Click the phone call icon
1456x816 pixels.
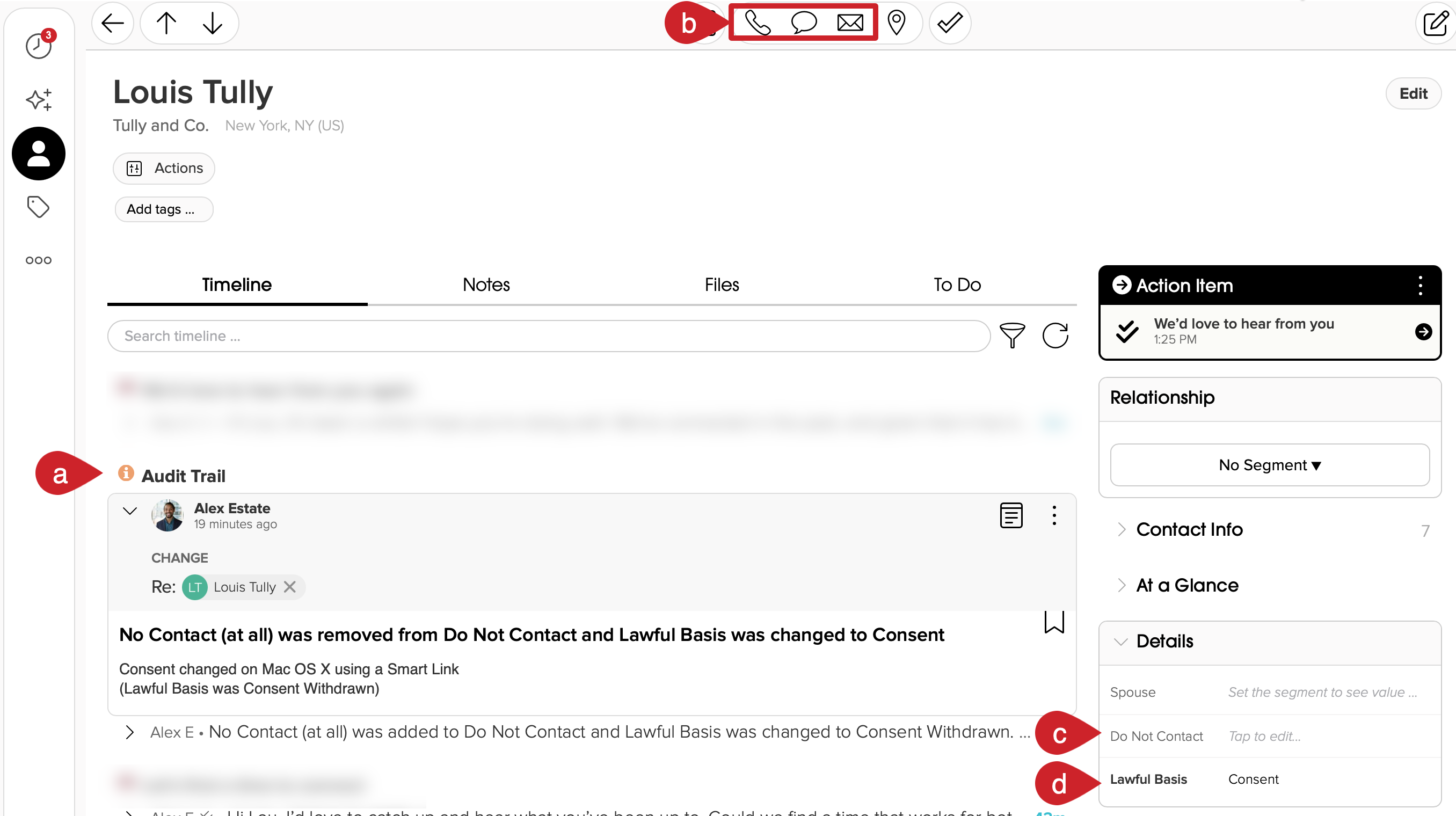(x=758, y=23)
